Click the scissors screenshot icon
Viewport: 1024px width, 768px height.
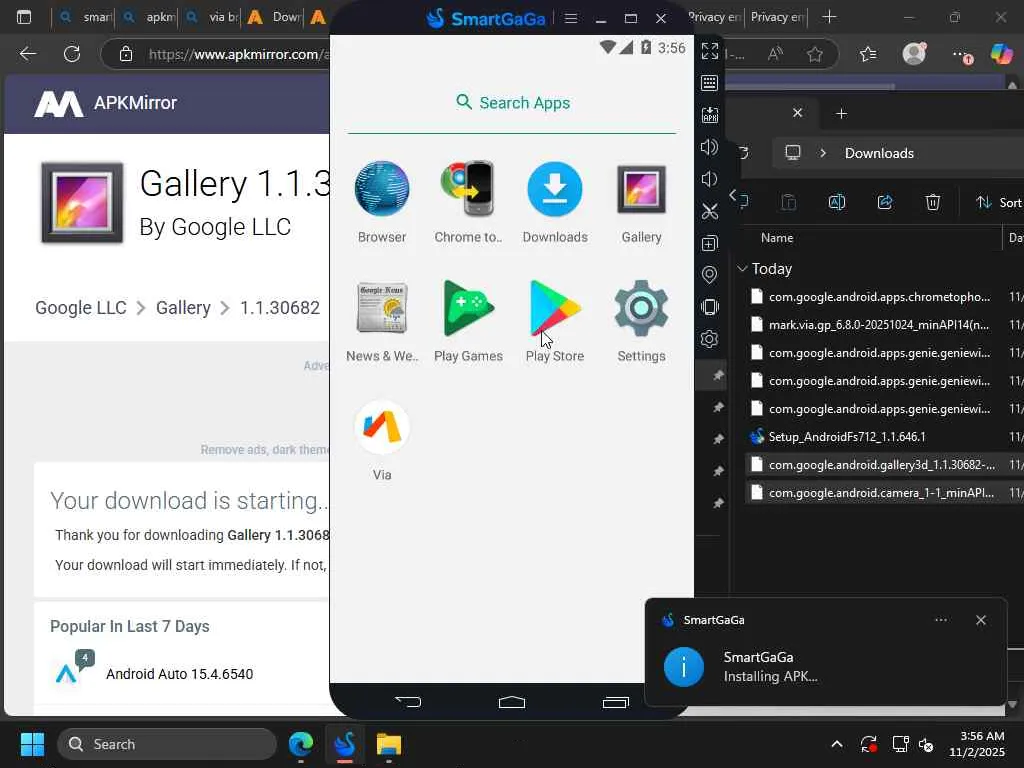tap(709, 211)
